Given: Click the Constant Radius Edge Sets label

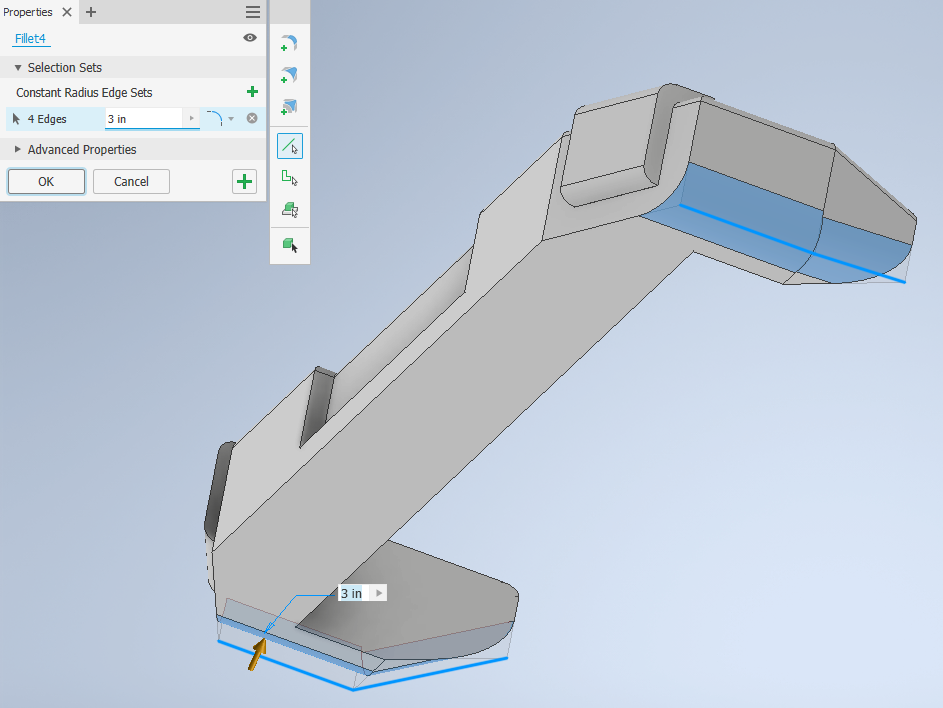Looking at the screenshot, I should pos(84,93).
